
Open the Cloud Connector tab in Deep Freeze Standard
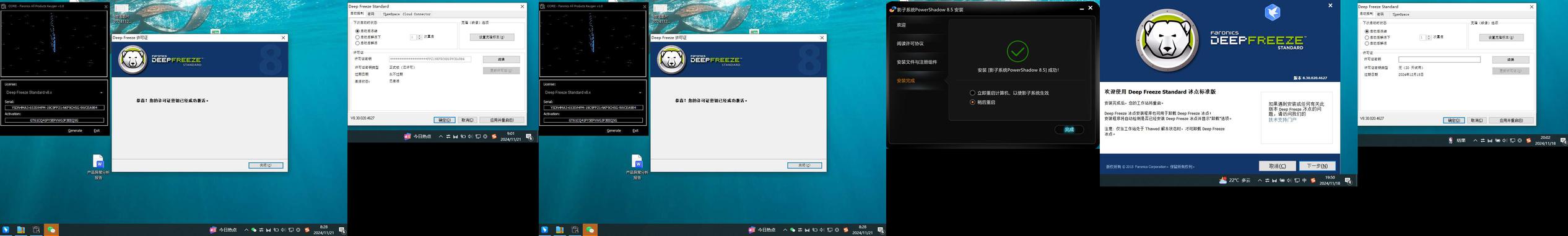(417, 14)
